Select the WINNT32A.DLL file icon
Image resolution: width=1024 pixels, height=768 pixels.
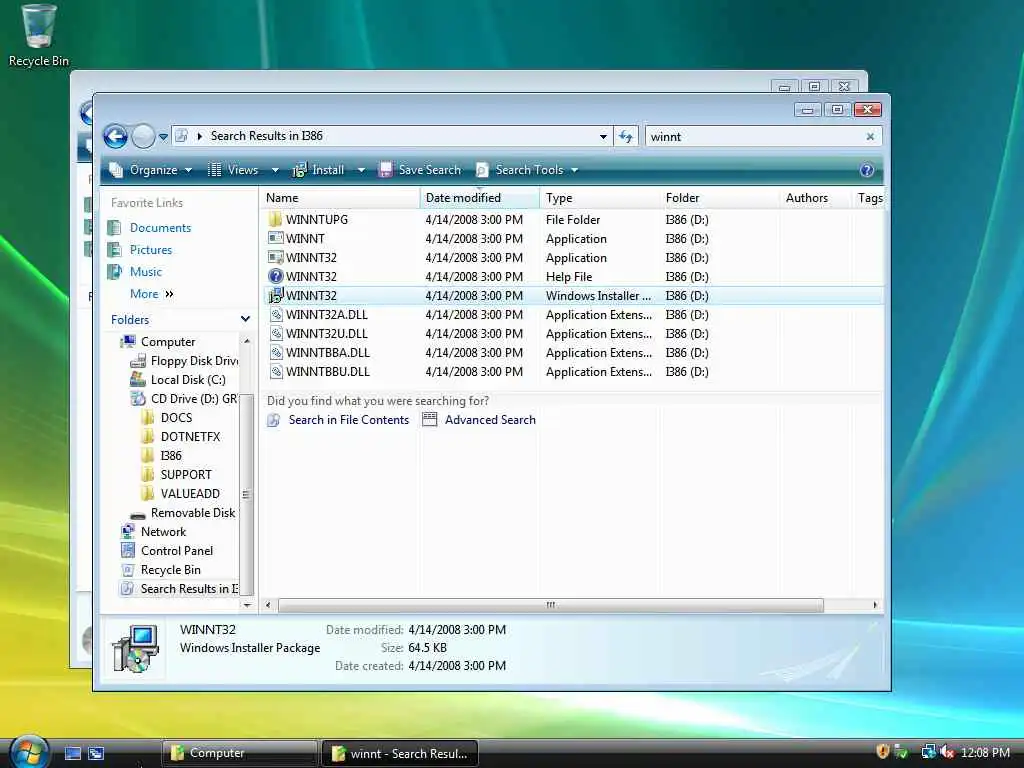click(x=276, y=314)
